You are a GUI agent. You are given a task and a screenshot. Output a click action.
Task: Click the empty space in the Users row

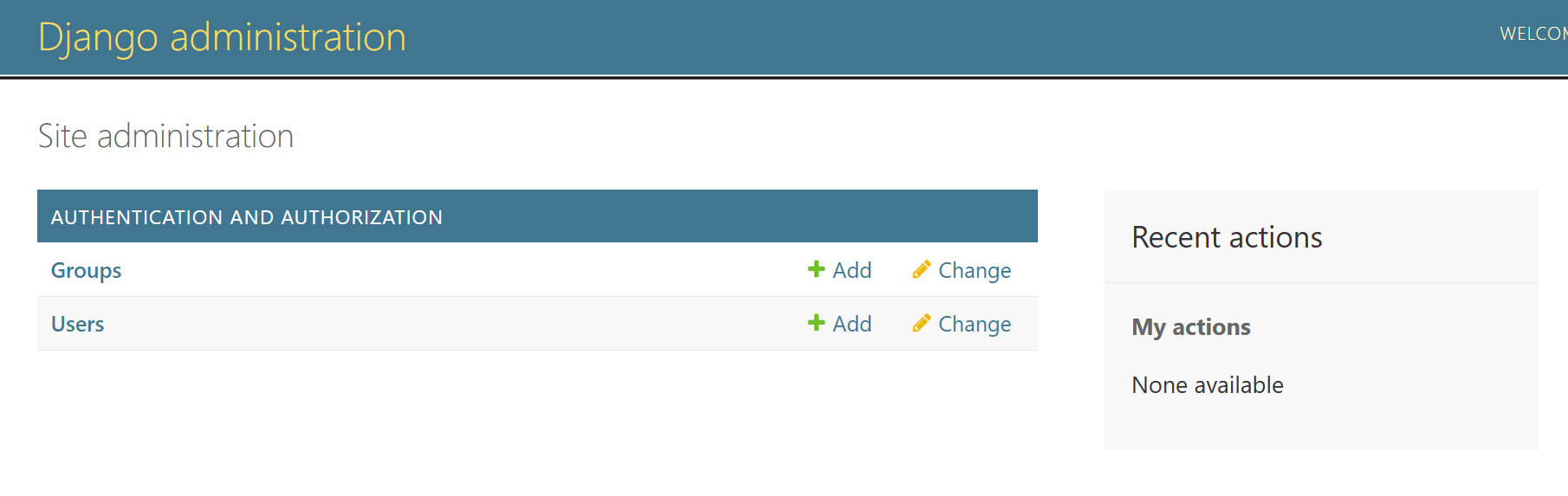(450, 324)
